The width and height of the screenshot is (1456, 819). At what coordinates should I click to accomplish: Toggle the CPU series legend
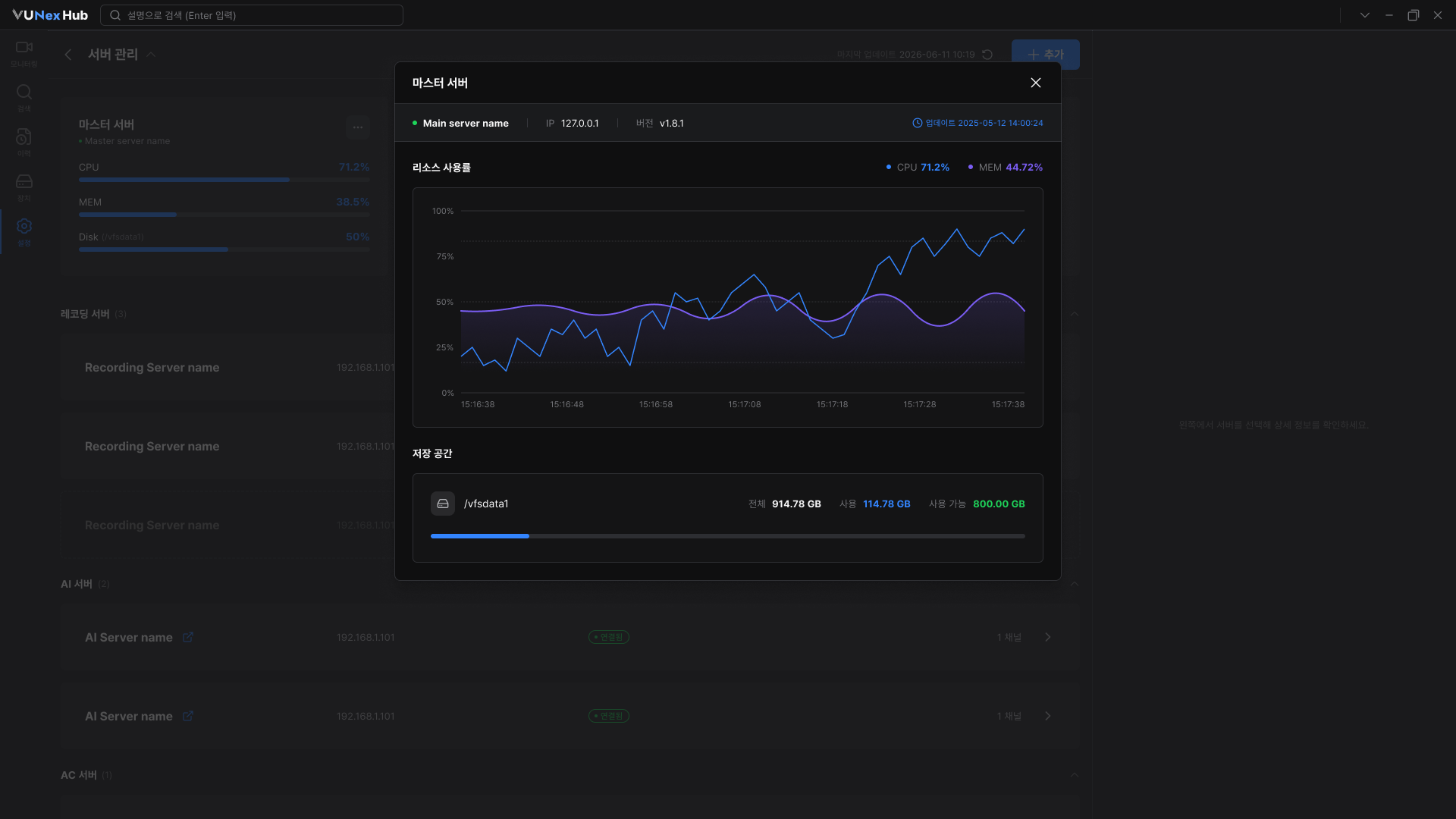(x=918, y=168)
